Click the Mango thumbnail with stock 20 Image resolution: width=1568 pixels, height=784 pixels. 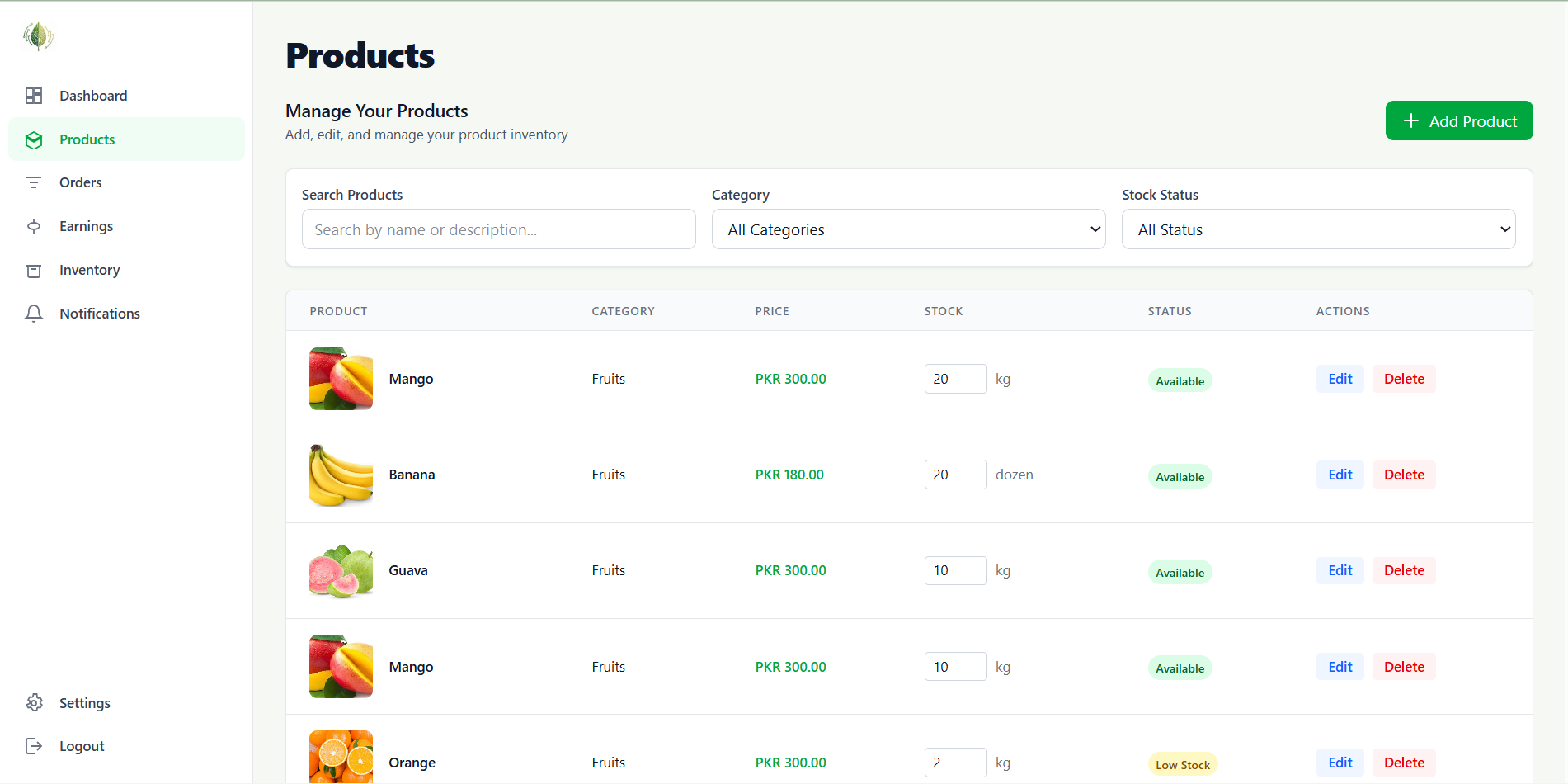click(341, 379)
